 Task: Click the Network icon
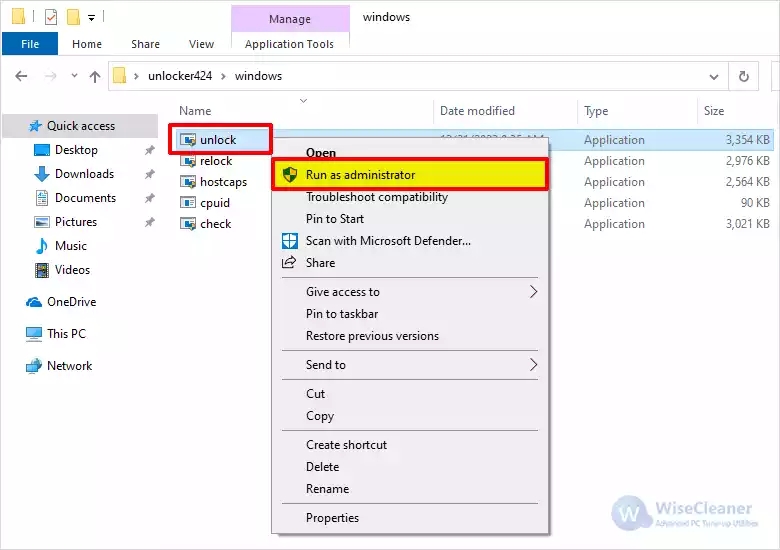click(x=34, y=366)
